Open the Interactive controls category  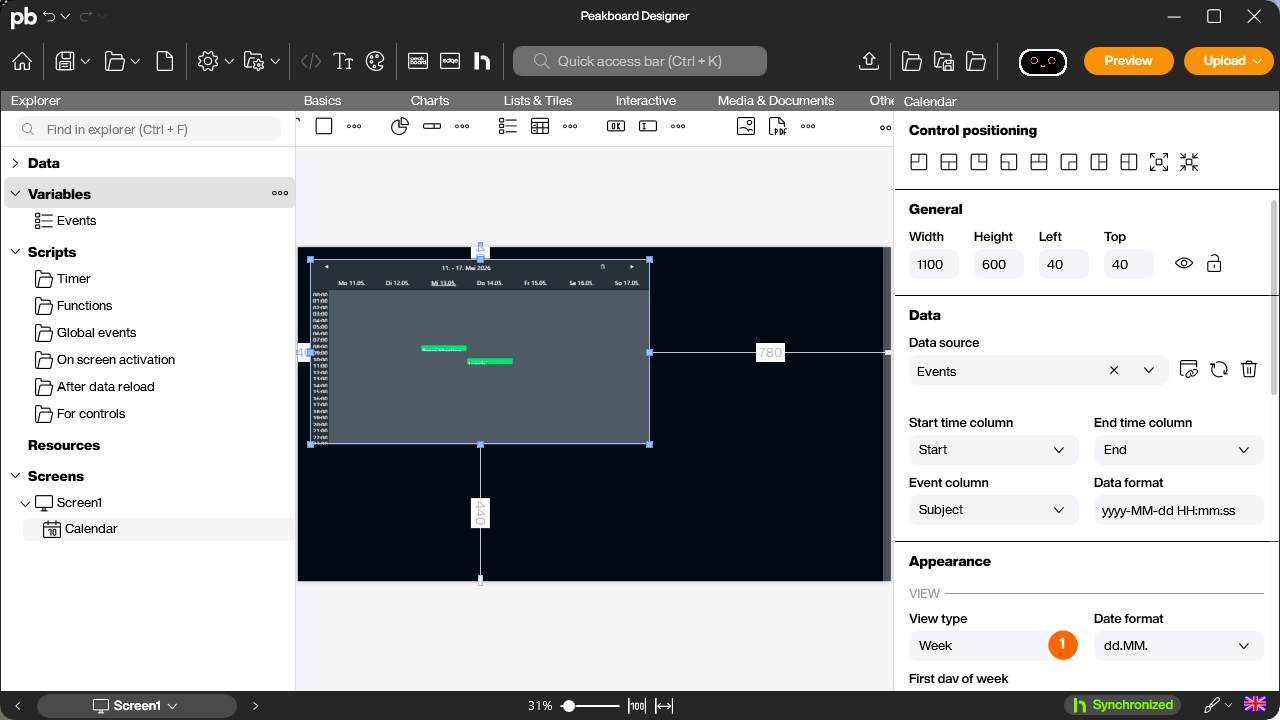click(646, 101)
